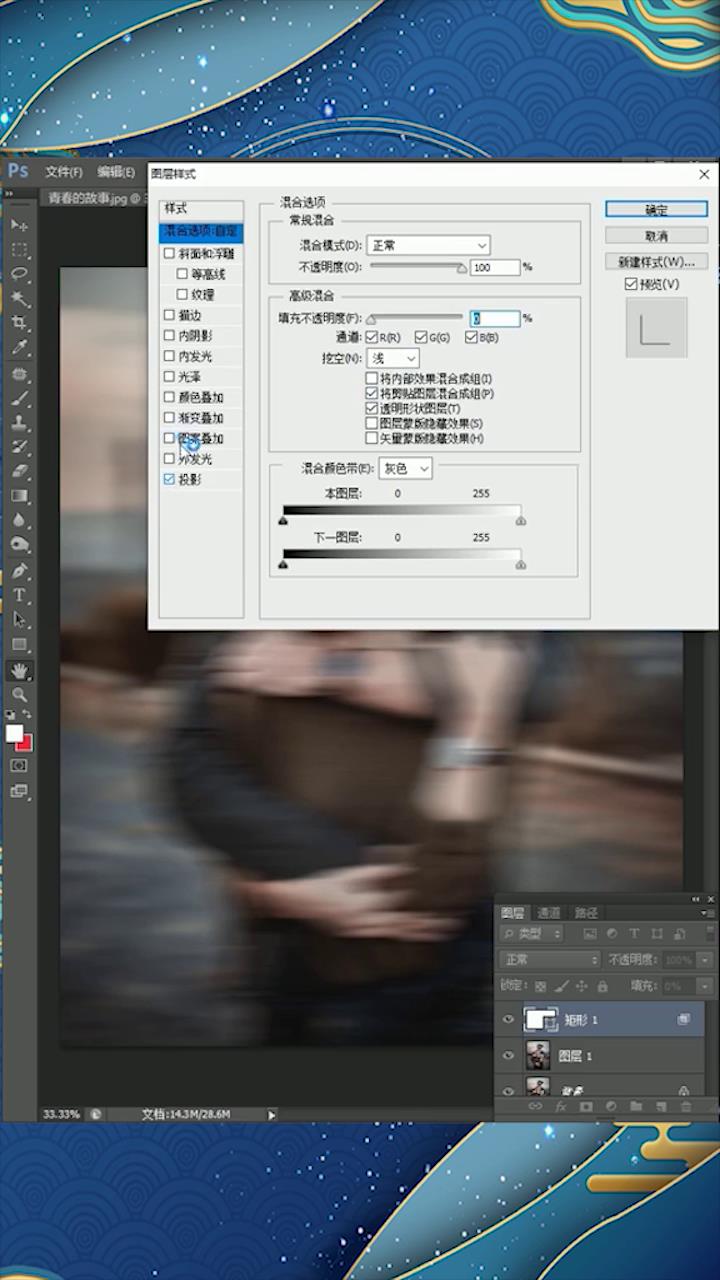Click the lock all padlock icon

(x=603, y=985)
